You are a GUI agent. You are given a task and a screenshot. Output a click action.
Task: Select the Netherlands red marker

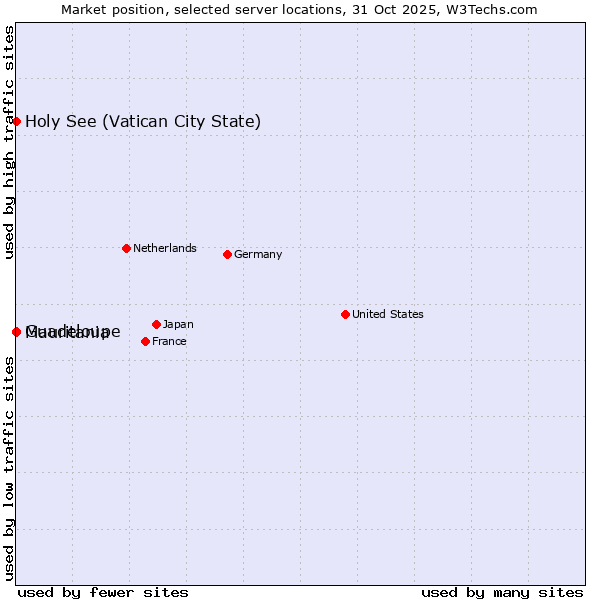click(126, 248)
